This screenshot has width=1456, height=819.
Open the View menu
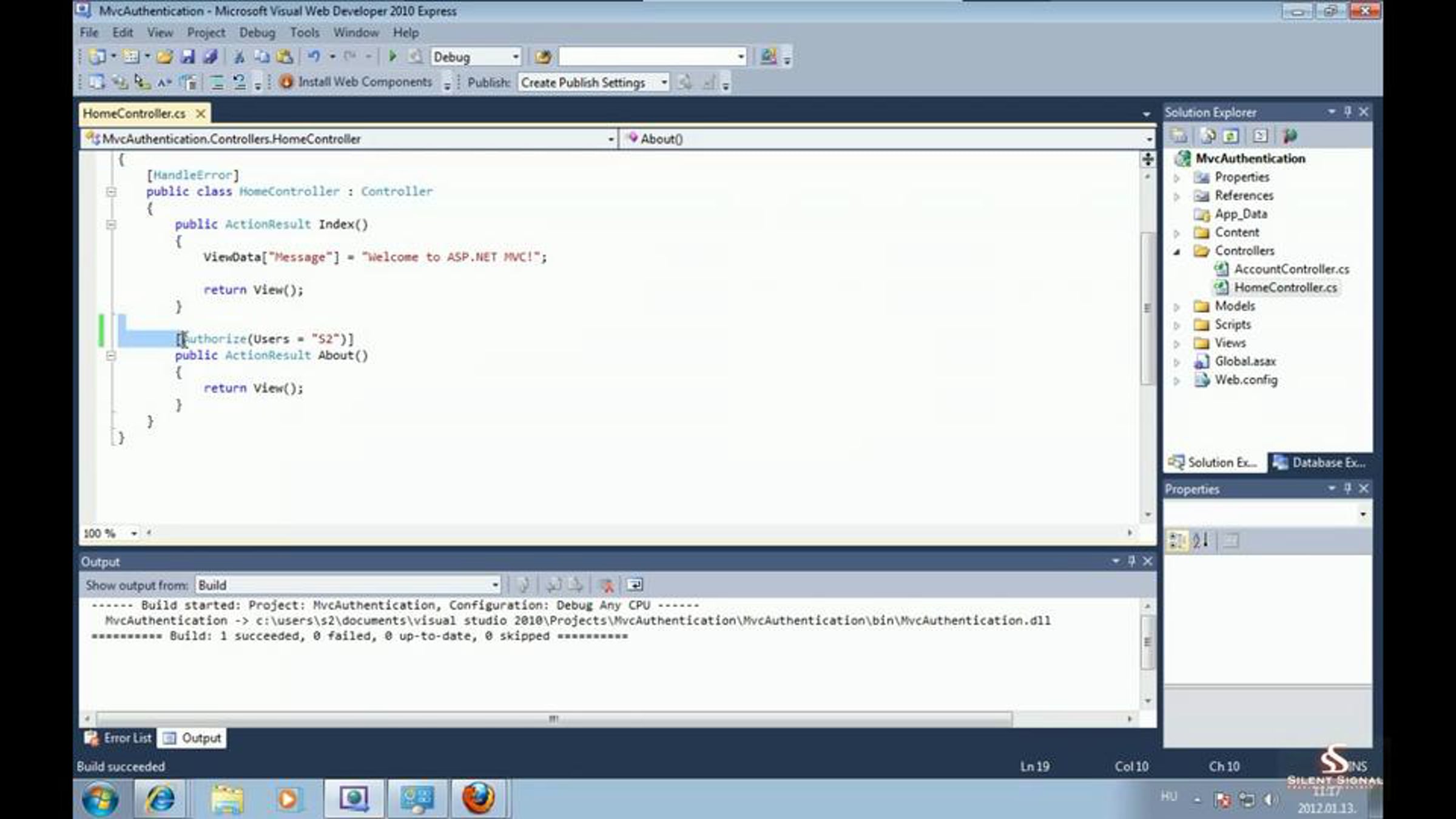pyautogui.click(x=160, y=32)
